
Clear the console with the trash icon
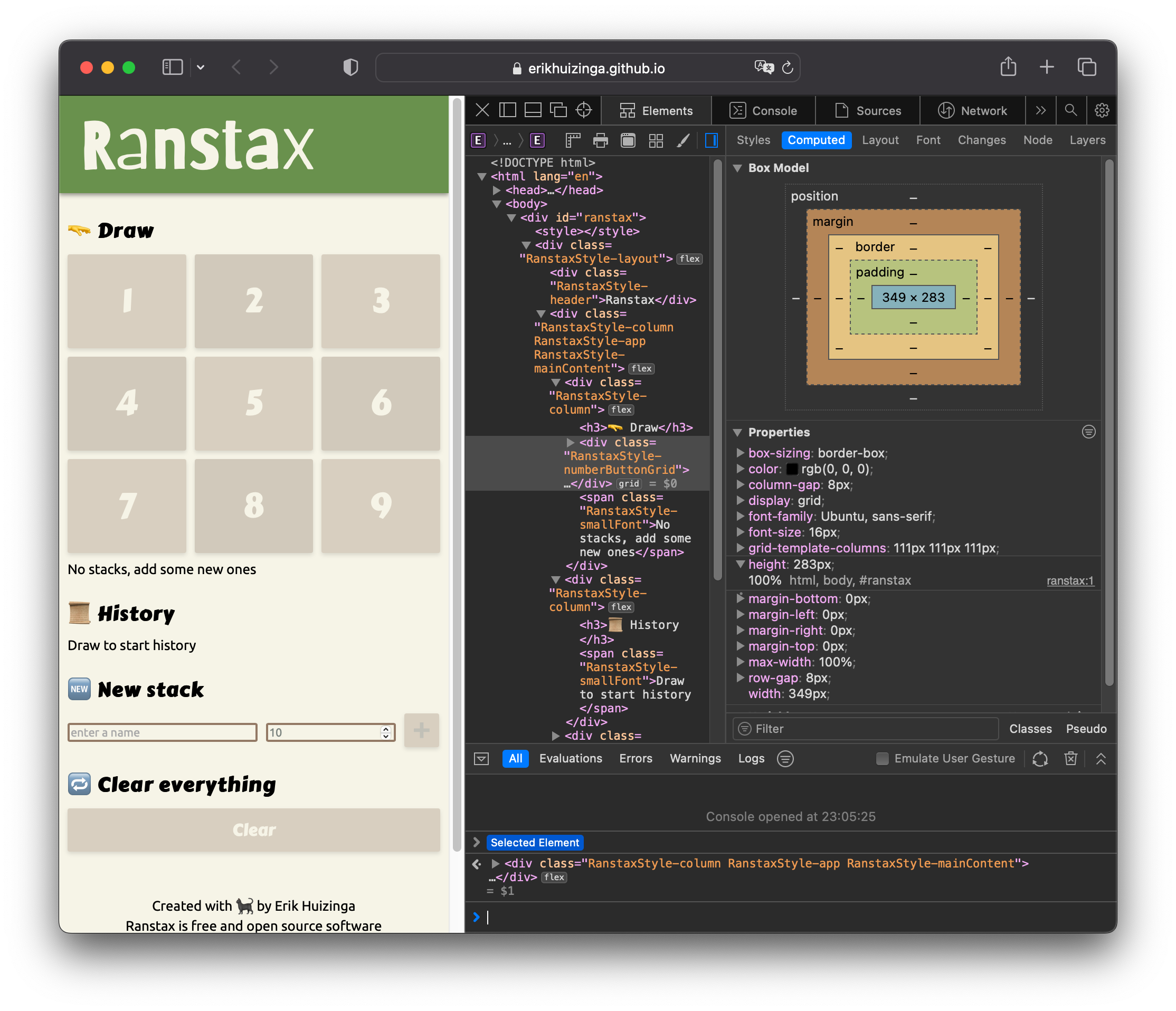pyautogui.click(x=1071, y=759)
